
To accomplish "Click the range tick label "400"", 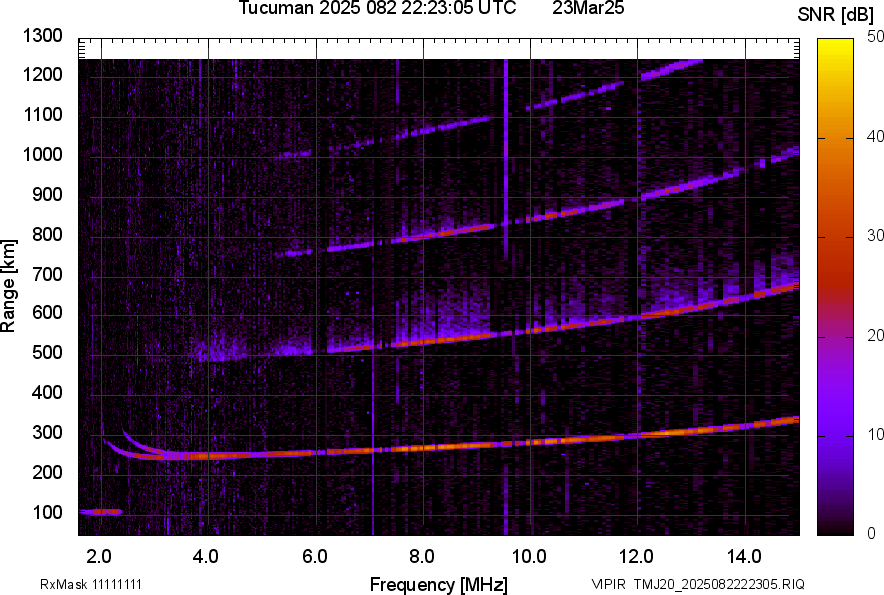I will (47, 393).
